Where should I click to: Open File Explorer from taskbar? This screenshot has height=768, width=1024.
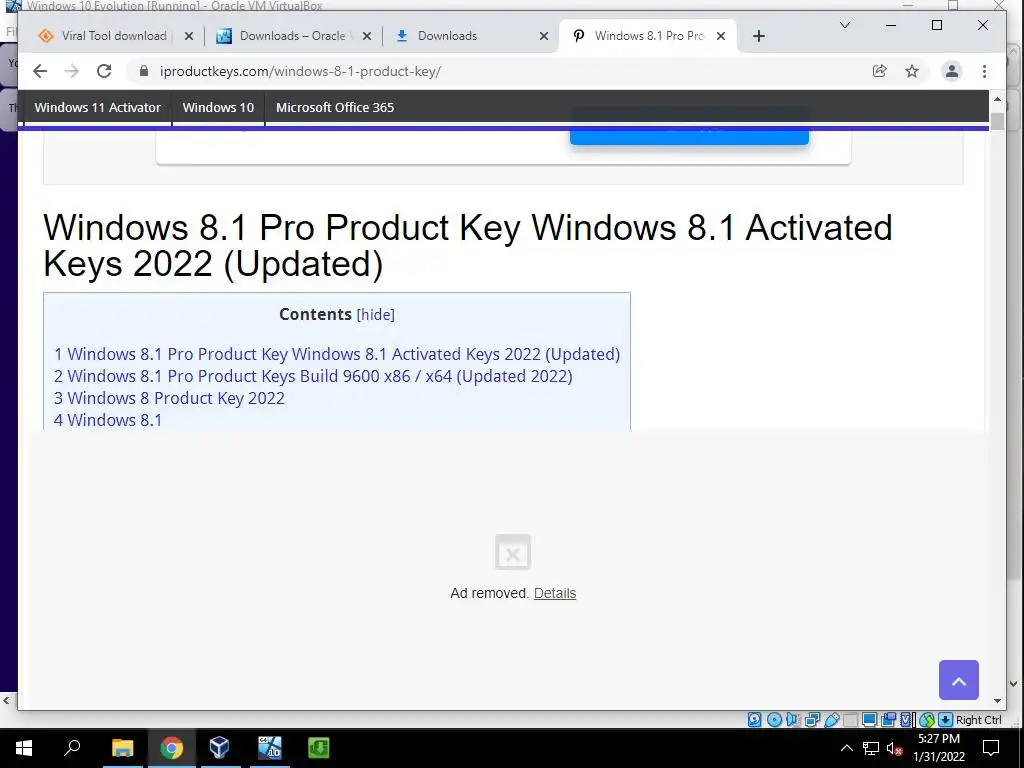coord(122,748)
